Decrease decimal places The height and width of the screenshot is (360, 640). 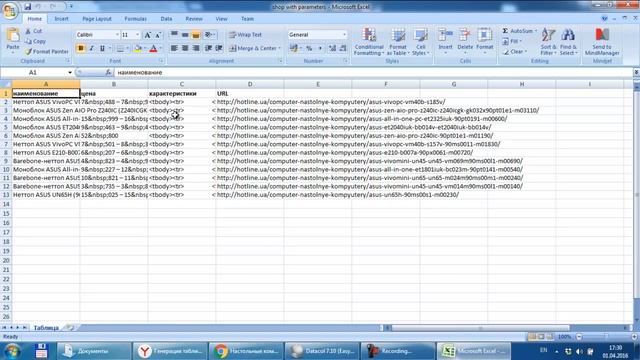(x=343, y=49)
